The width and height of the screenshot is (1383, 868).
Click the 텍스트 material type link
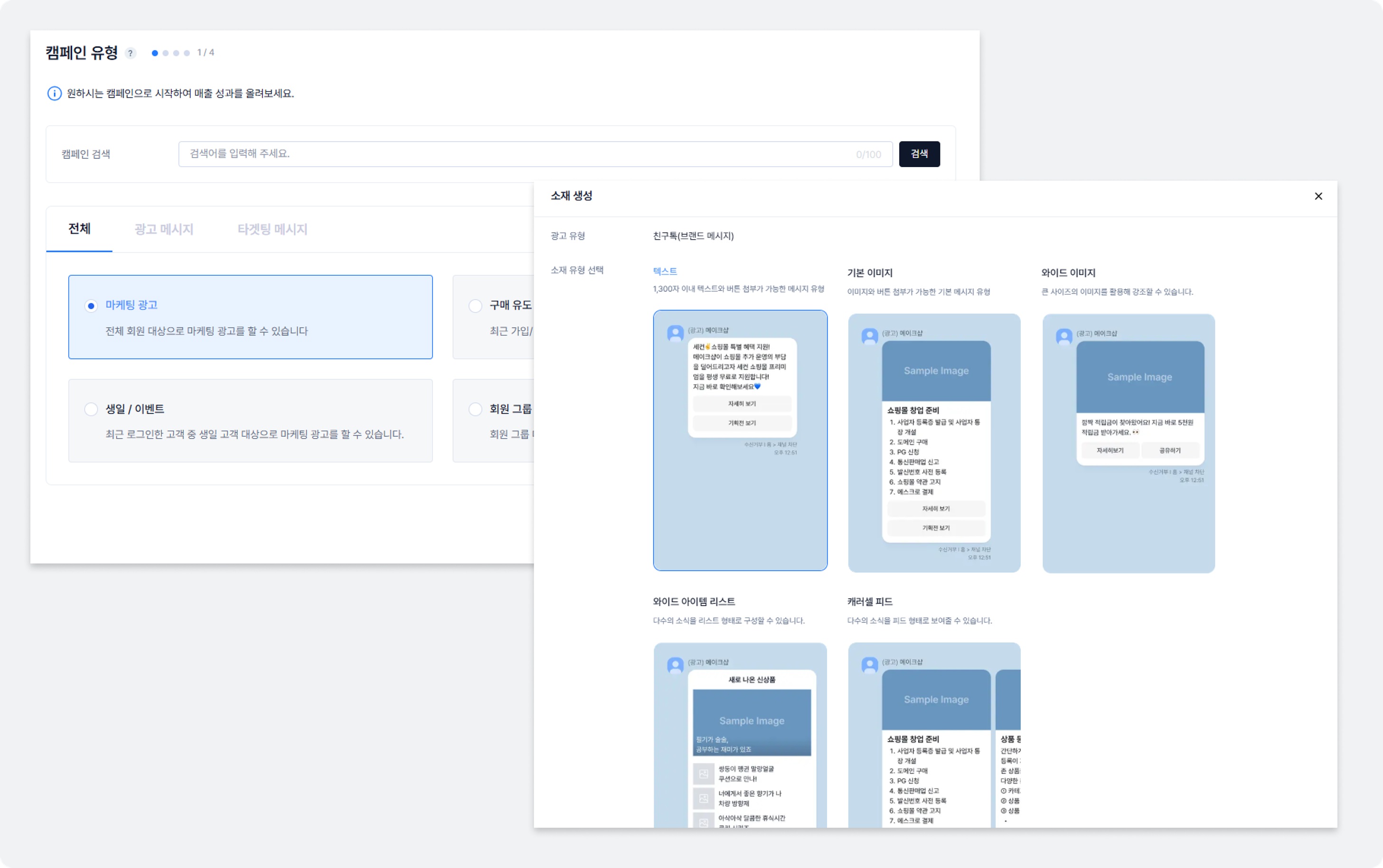pos(665,271)
